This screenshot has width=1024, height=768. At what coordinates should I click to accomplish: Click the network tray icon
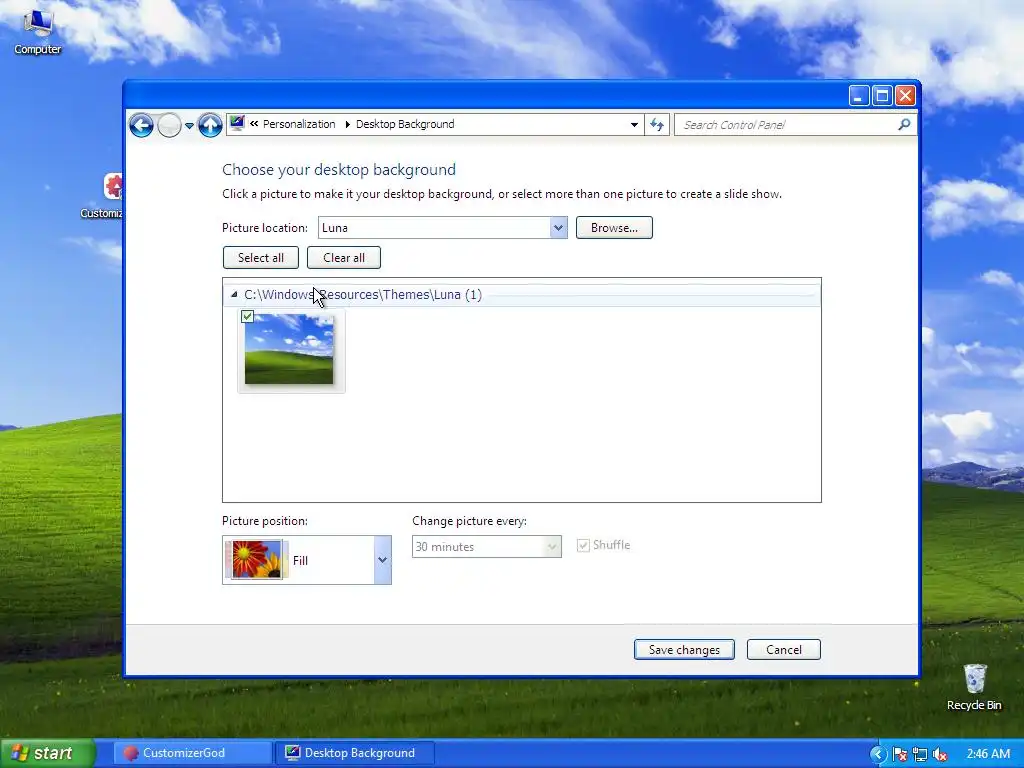[920, 754]
